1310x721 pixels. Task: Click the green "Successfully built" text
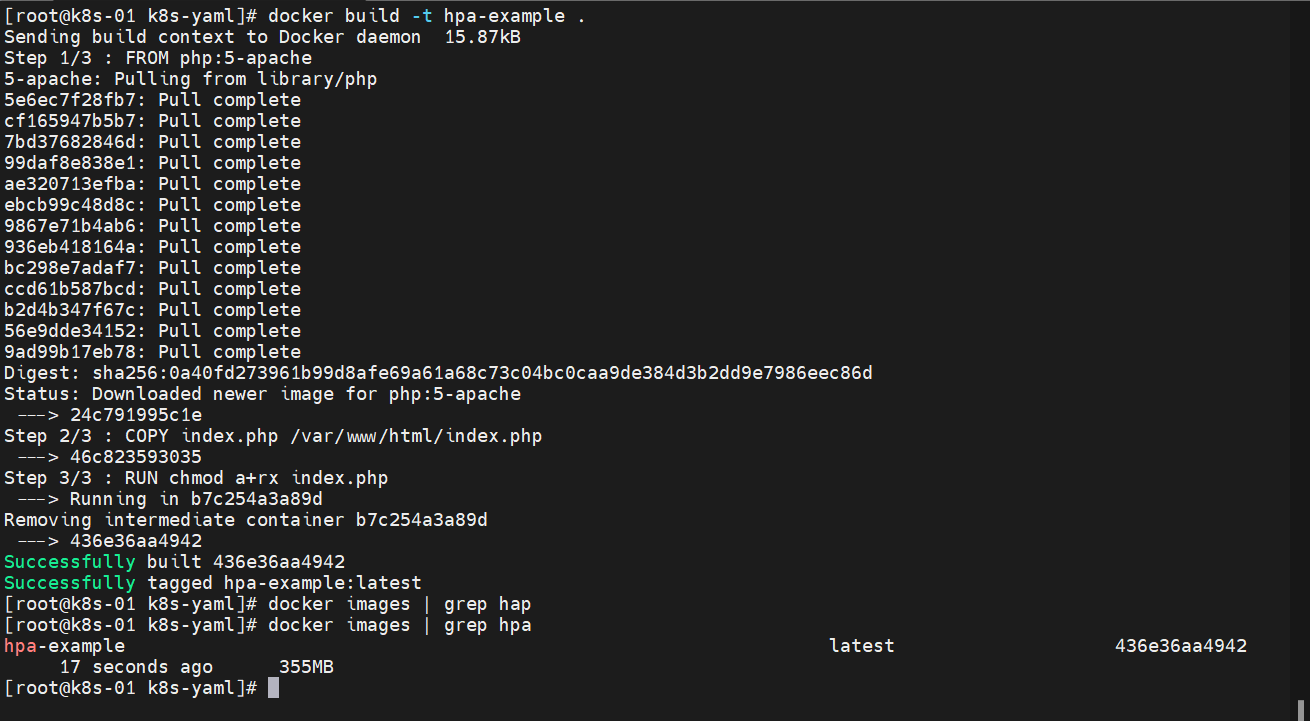coord(69,562)
